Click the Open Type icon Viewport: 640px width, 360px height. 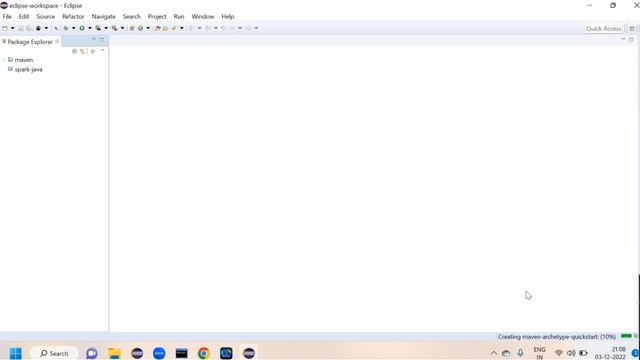tap(158, 28)
